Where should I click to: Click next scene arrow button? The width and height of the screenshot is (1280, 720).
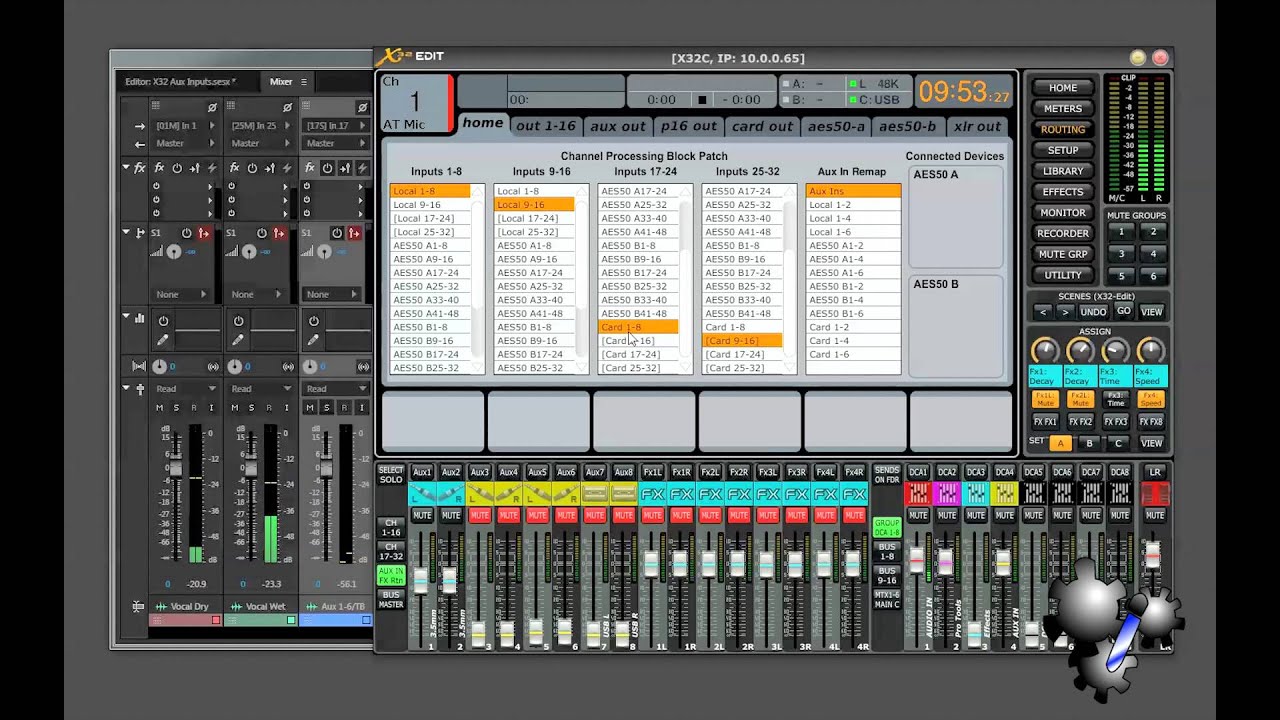coord(1065,312)
